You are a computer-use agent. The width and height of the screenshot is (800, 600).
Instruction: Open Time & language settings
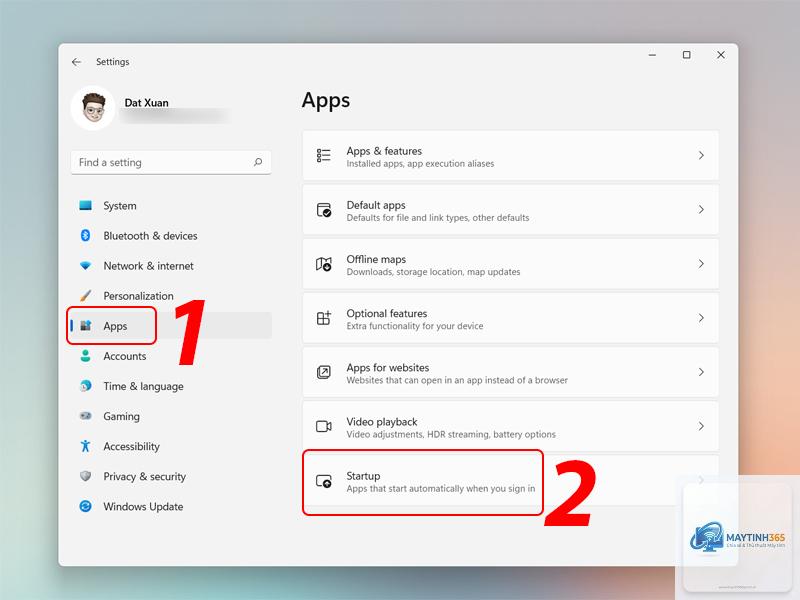171,386
